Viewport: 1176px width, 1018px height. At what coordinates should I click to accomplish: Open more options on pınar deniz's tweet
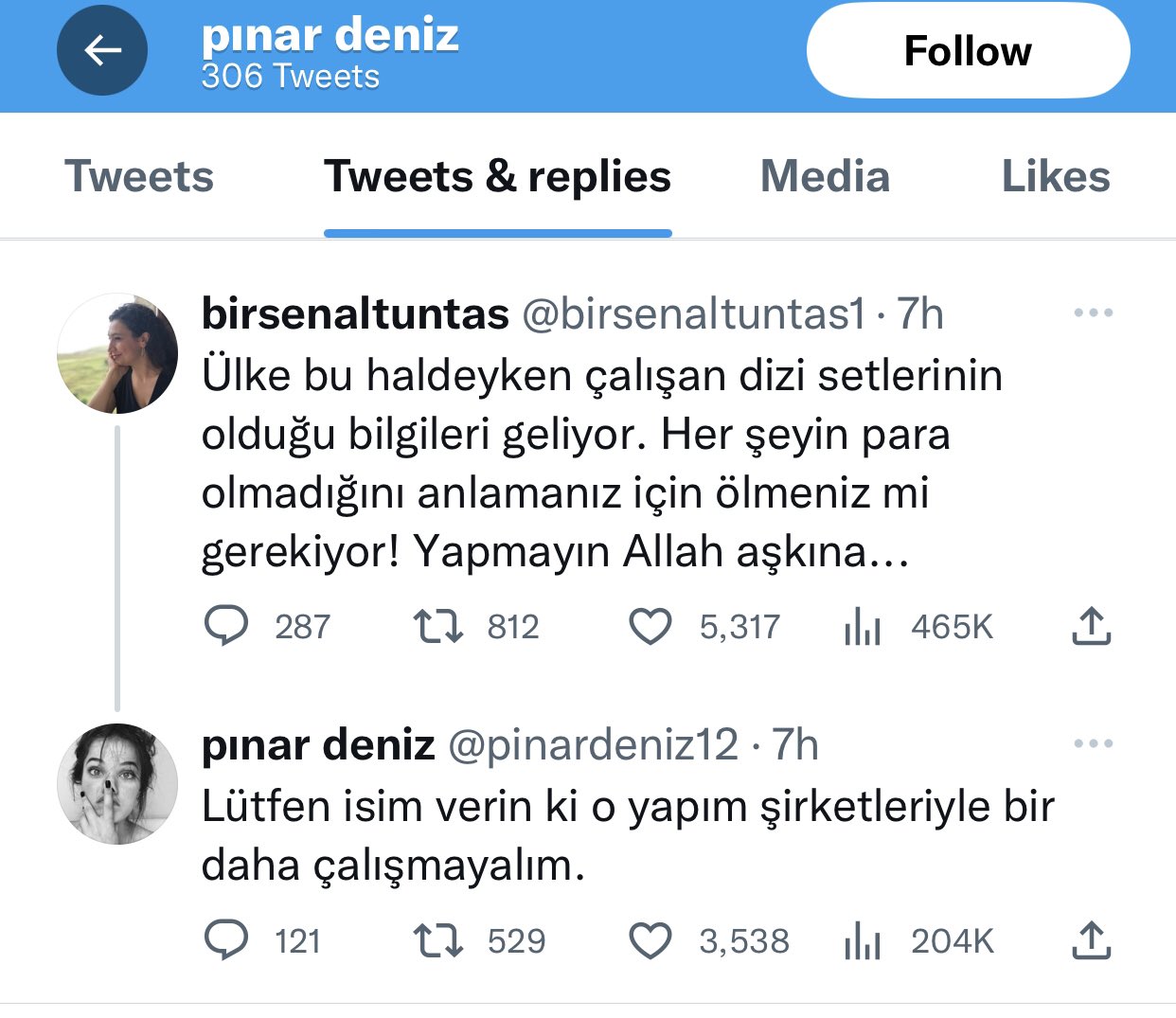click(x=1094, y=743)
